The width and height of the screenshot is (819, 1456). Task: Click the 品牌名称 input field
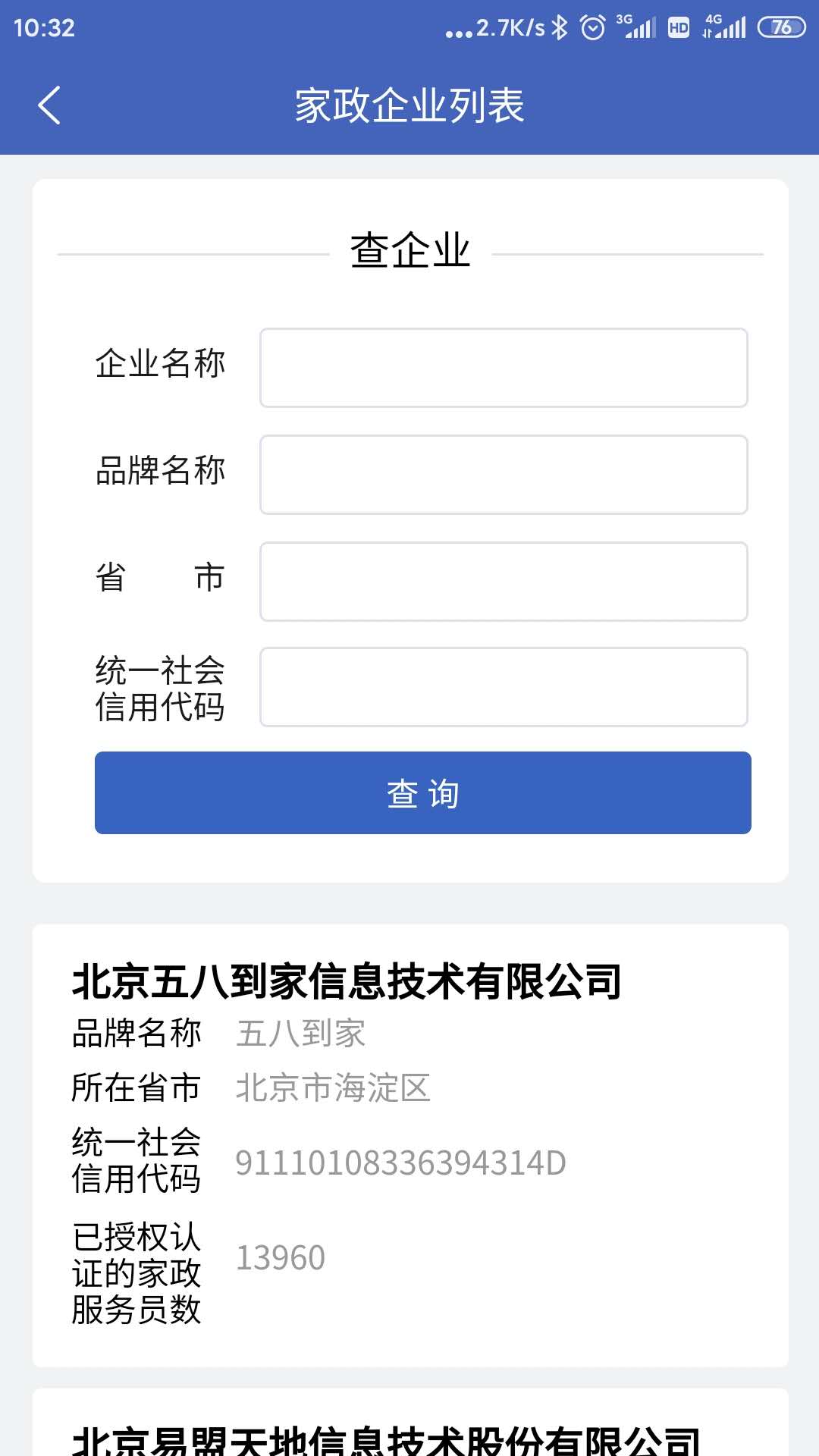coord(503,474)
